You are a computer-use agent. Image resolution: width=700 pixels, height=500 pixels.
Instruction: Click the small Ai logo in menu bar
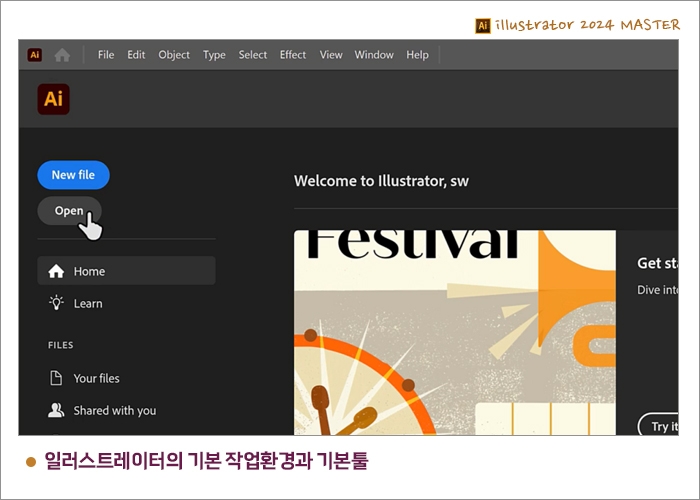click(x=34, y=55)
